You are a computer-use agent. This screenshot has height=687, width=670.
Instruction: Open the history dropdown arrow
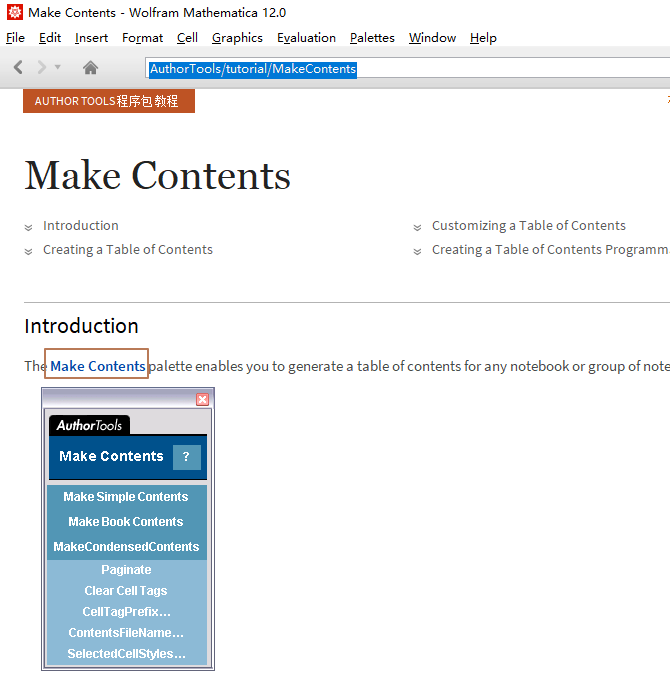coord(57,67)
